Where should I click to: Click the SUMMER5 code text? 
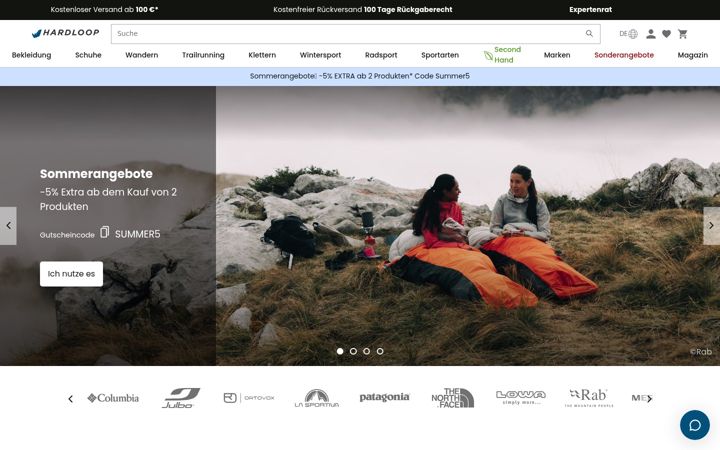tap(137, 234)
